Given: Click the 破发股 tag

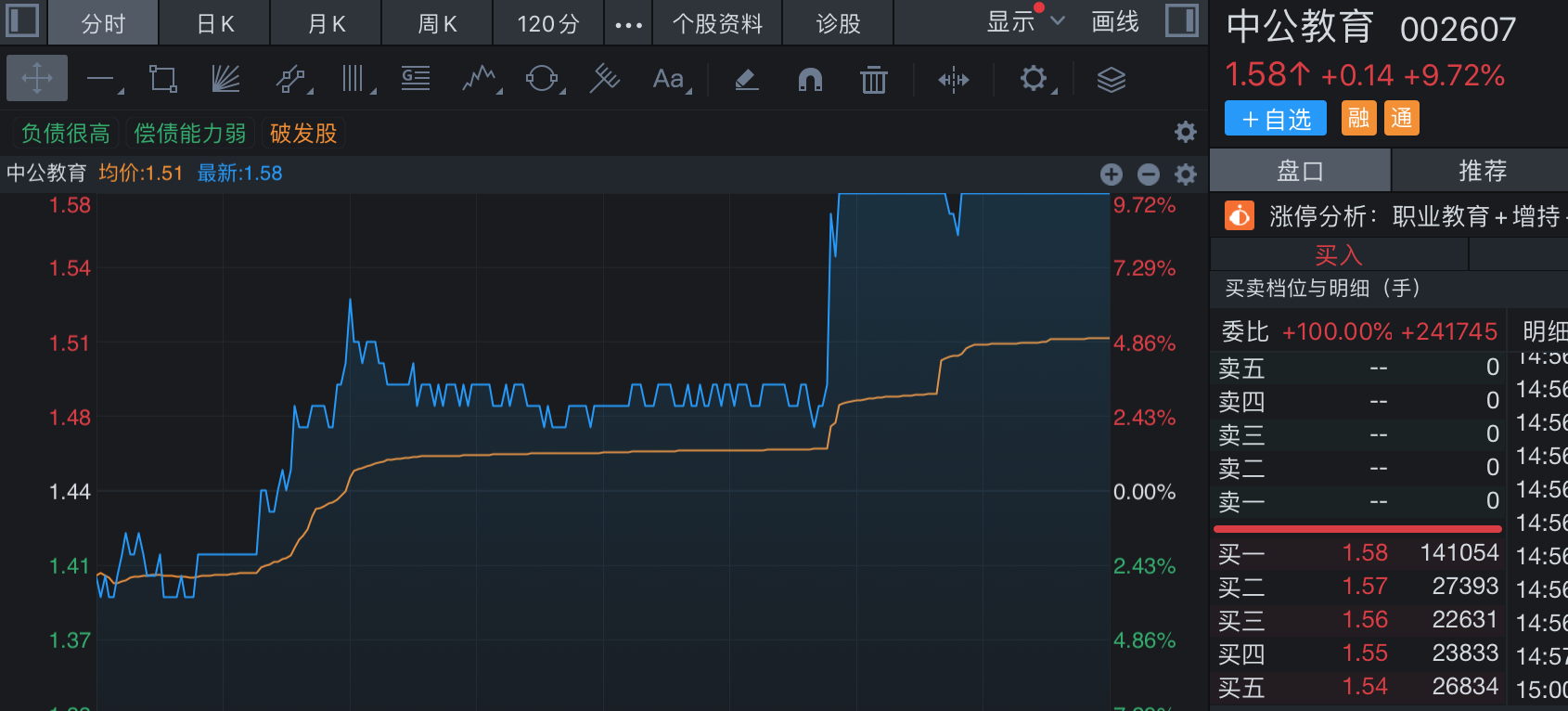Looking at the screenshot, I should [303, 134].
